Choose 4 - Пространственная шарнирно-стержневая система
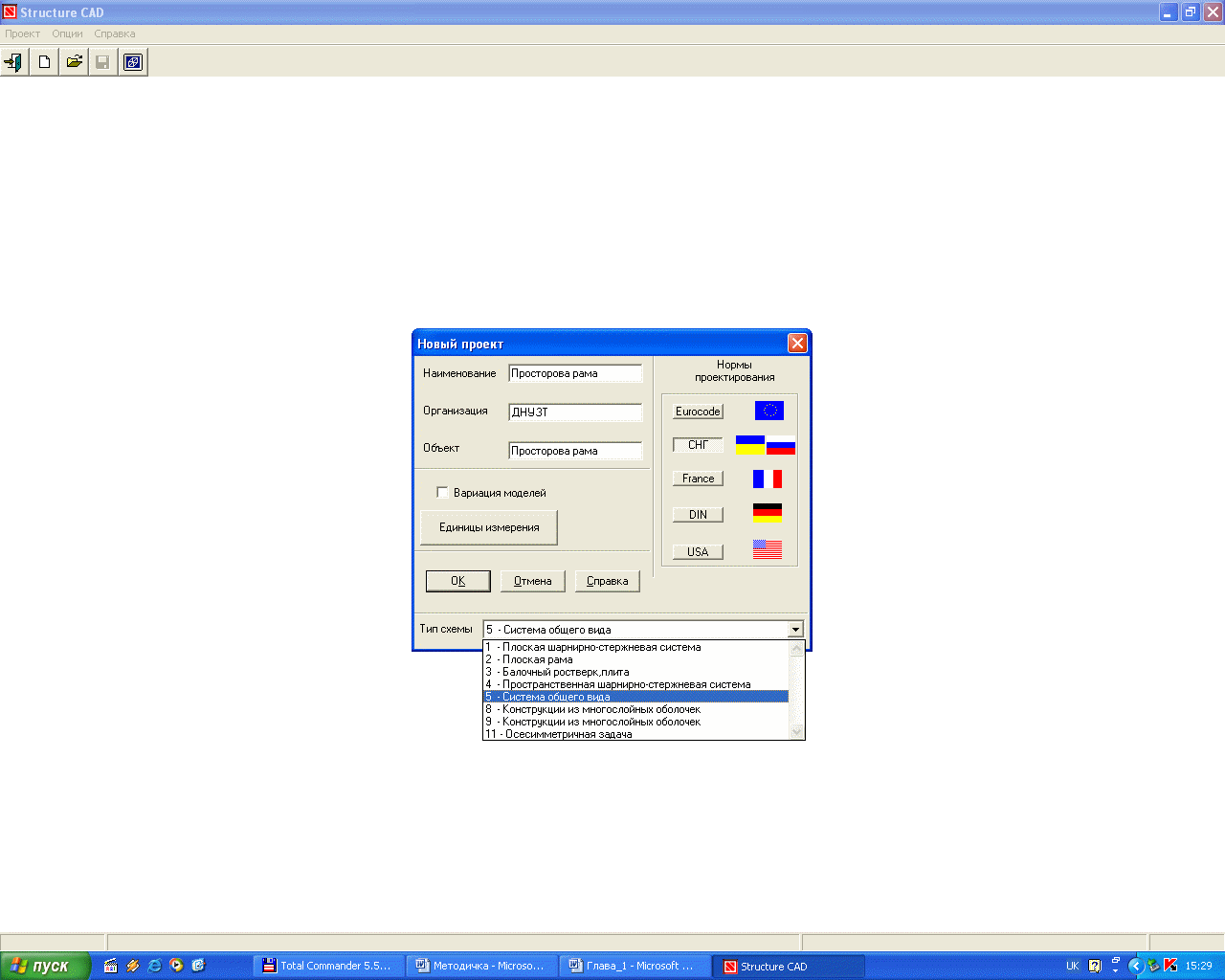This screenshot has height=980, width=1225. click(x=635, y=684)
